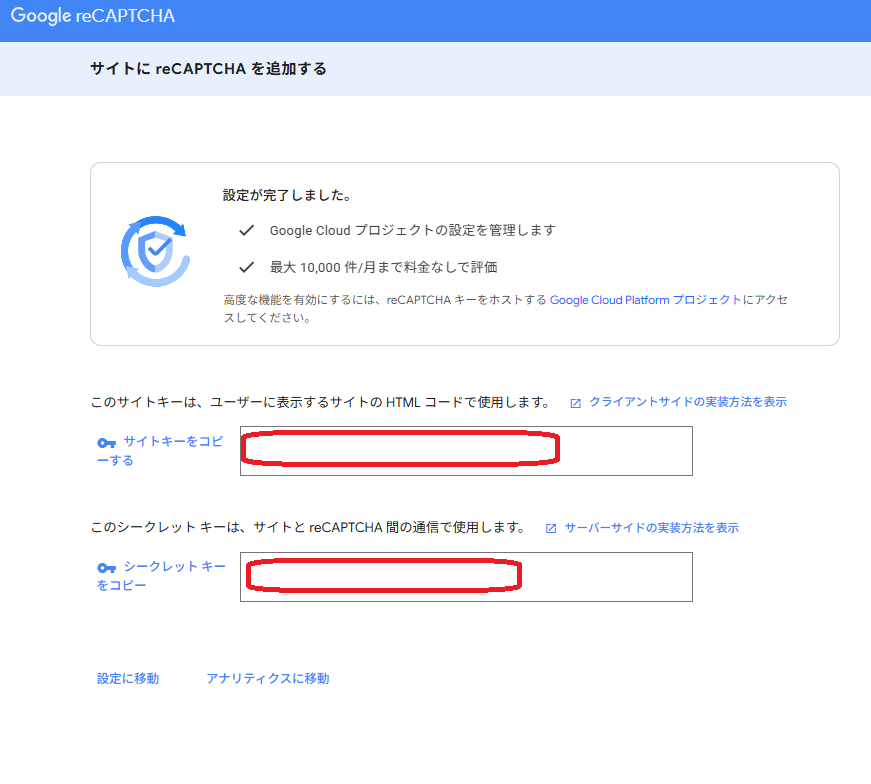871x784 pixels.
Task: Click the external link icon beside クライアントサイドの実装方法を表示
Action: click(575, 403)
